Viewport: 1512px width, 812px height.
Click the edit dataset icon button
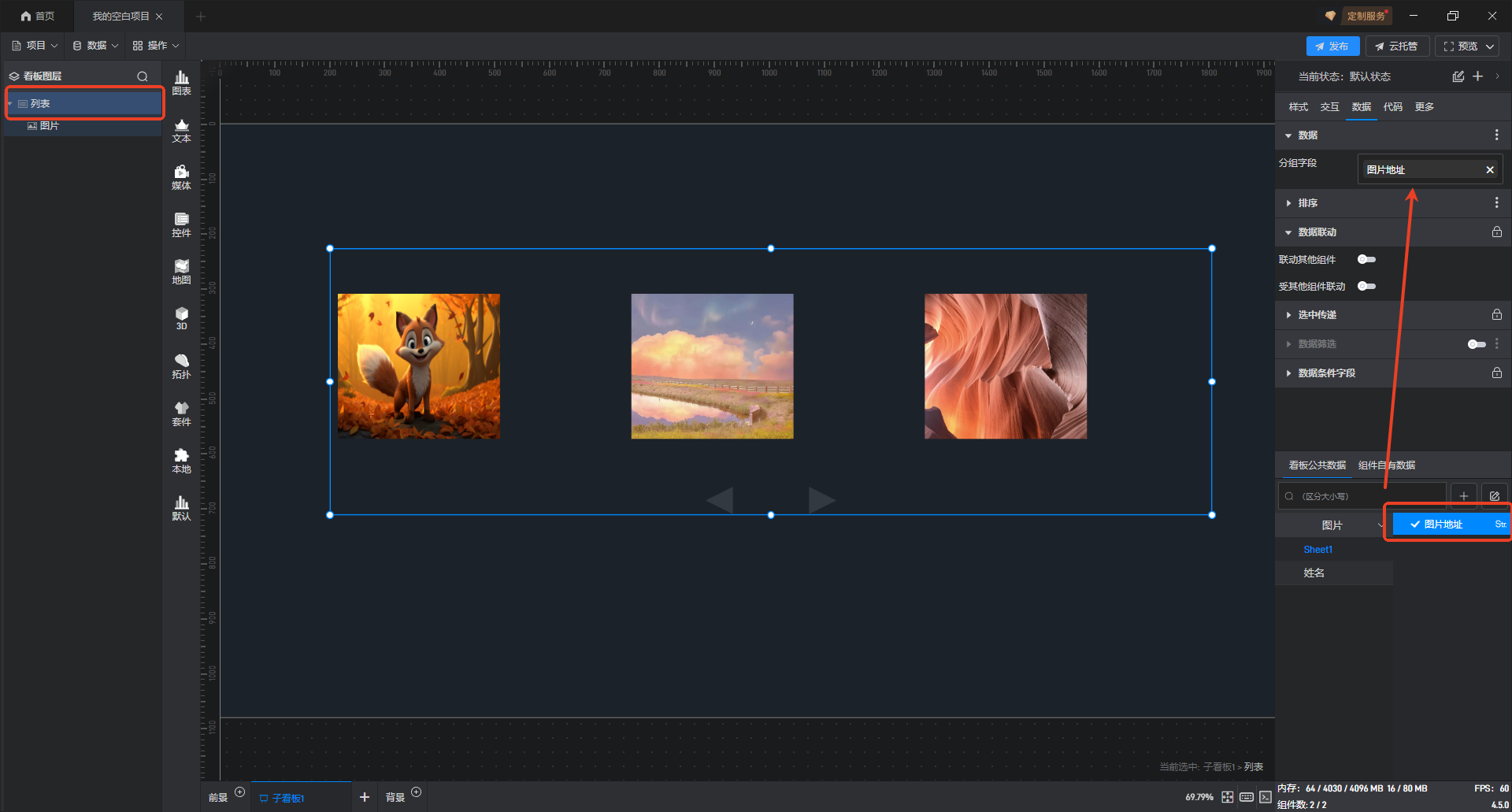pyautogui.click(x=1494, y=496)
